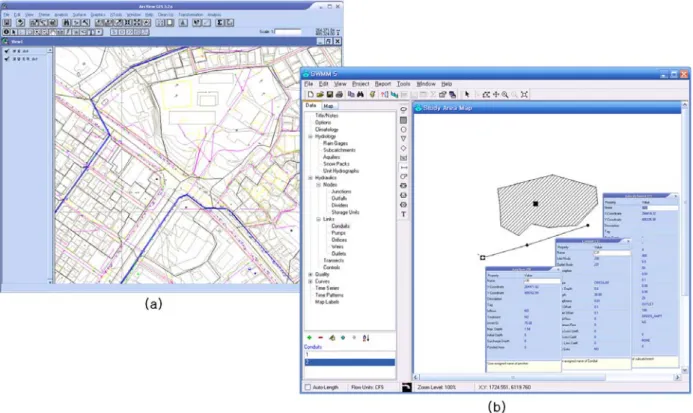Select Subcatchments in tree
693x413 pixels.
pos(339,150)
